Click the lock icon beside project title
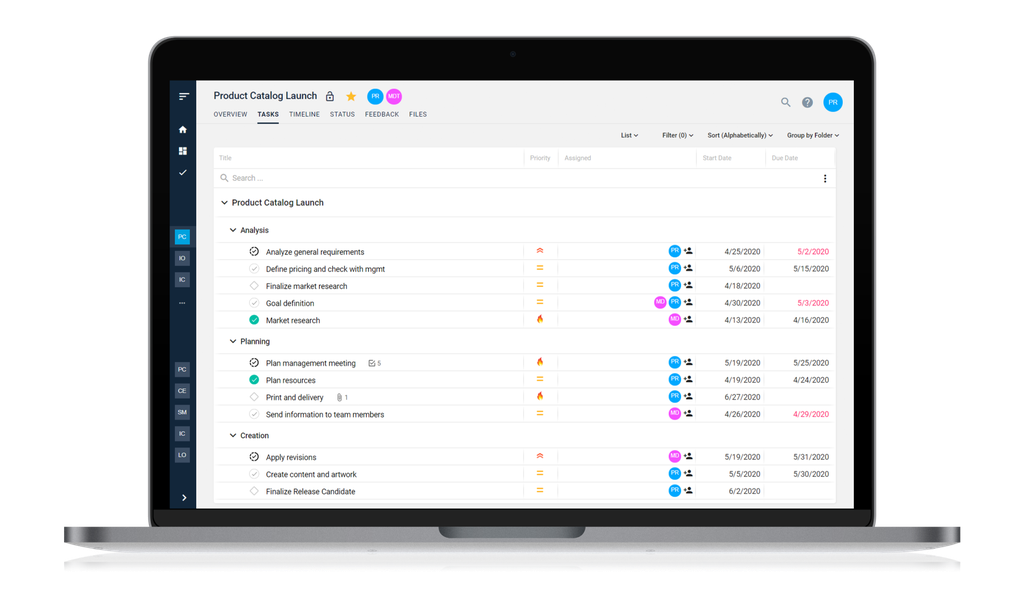1024x589 pixels. tap(330, 97)
